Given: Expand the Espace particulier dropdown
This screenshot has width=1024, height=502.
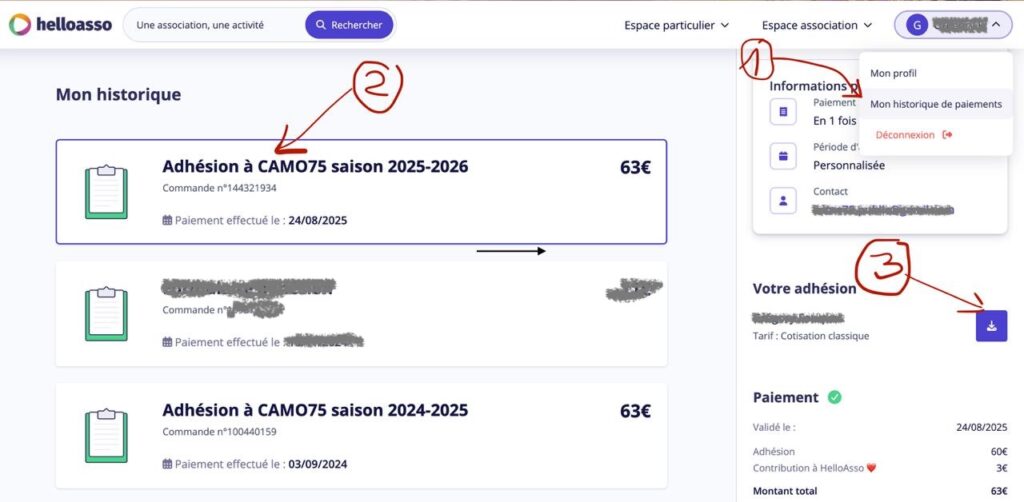Looking at the screenshot, I should (676, 25).
